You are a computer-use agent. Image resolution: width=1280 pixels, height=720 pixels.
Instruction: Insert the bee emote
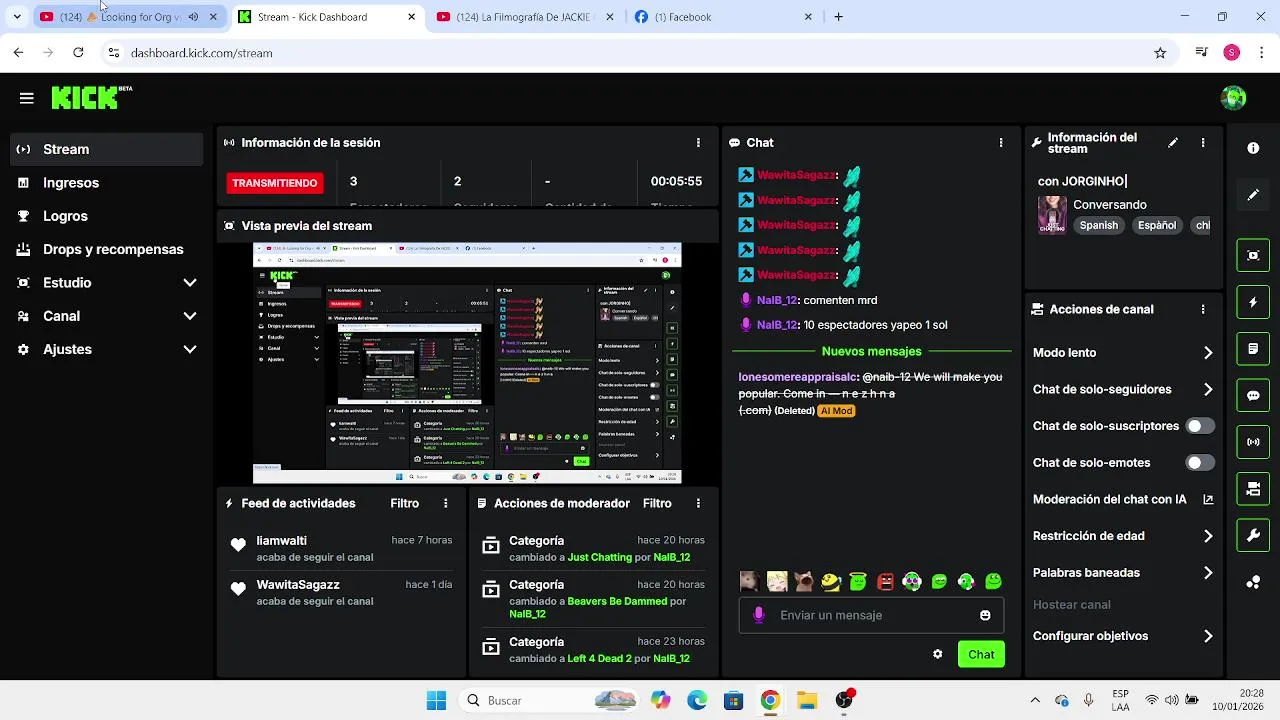831,581
